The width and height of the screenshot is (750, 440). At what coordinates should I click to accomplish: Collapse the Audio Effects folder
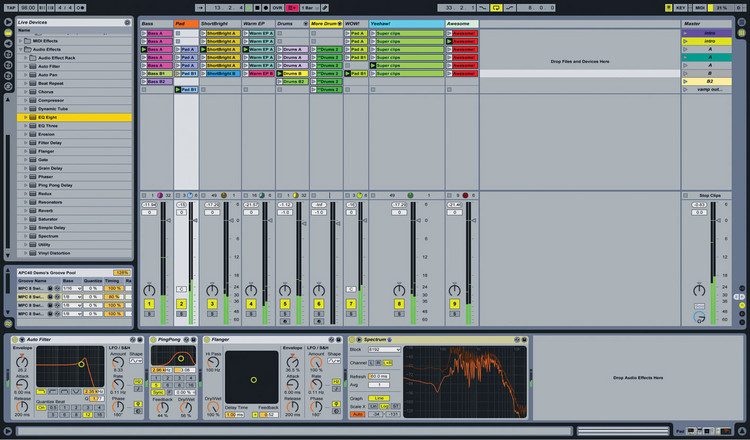coord(19,49)
